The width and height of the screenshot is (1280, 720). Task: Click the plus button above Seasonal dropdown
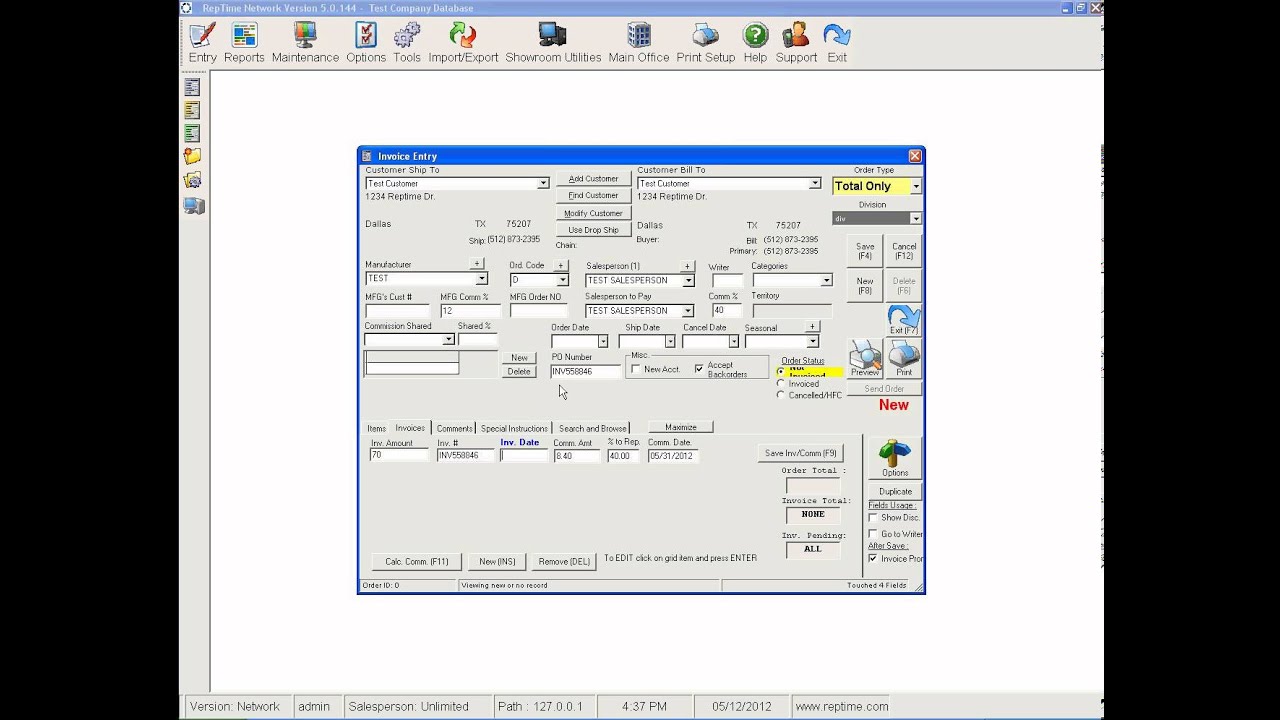tap(812, 327)
